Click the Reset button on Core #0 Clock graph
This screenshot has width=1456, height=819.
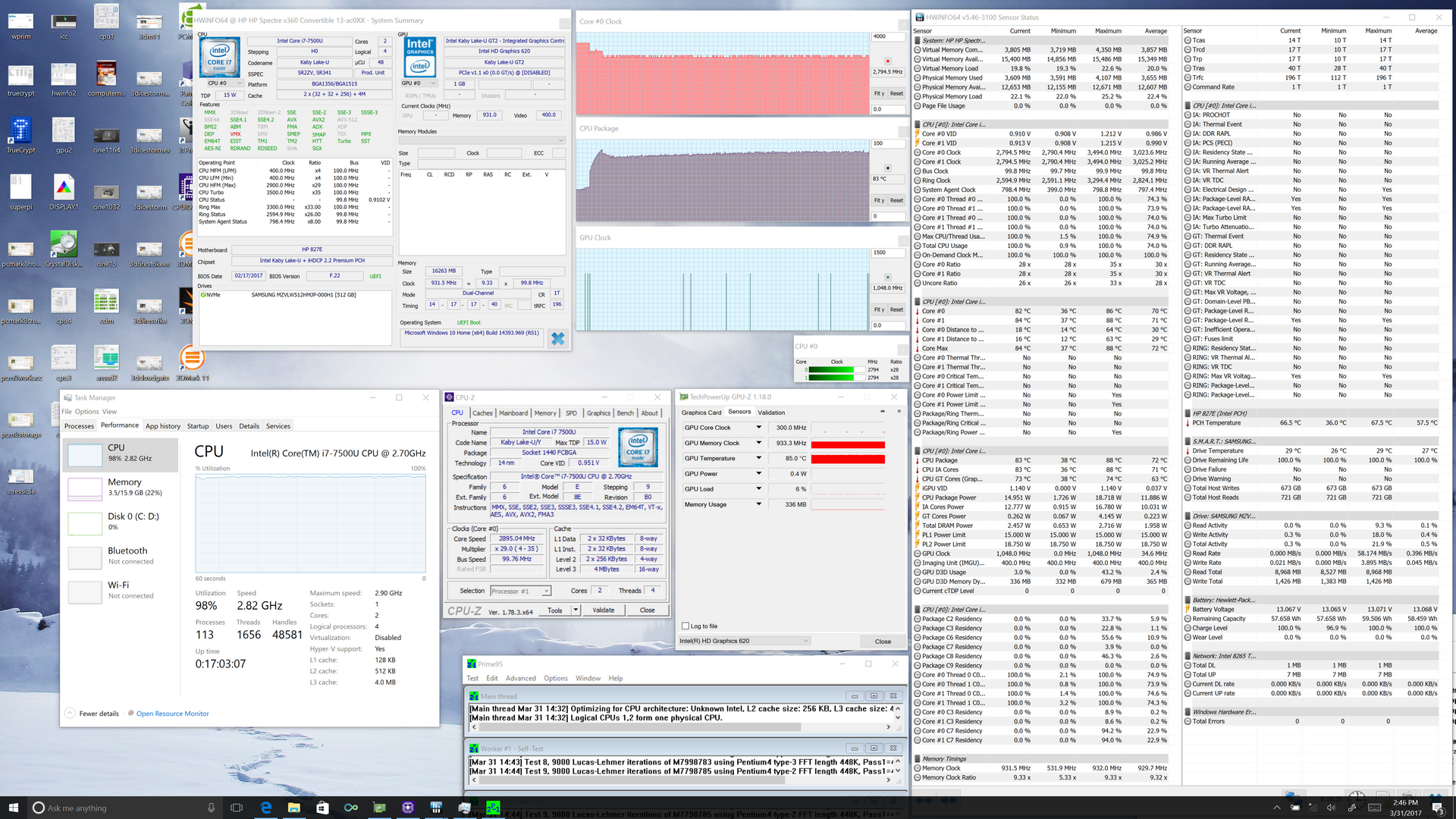point(896,93)
